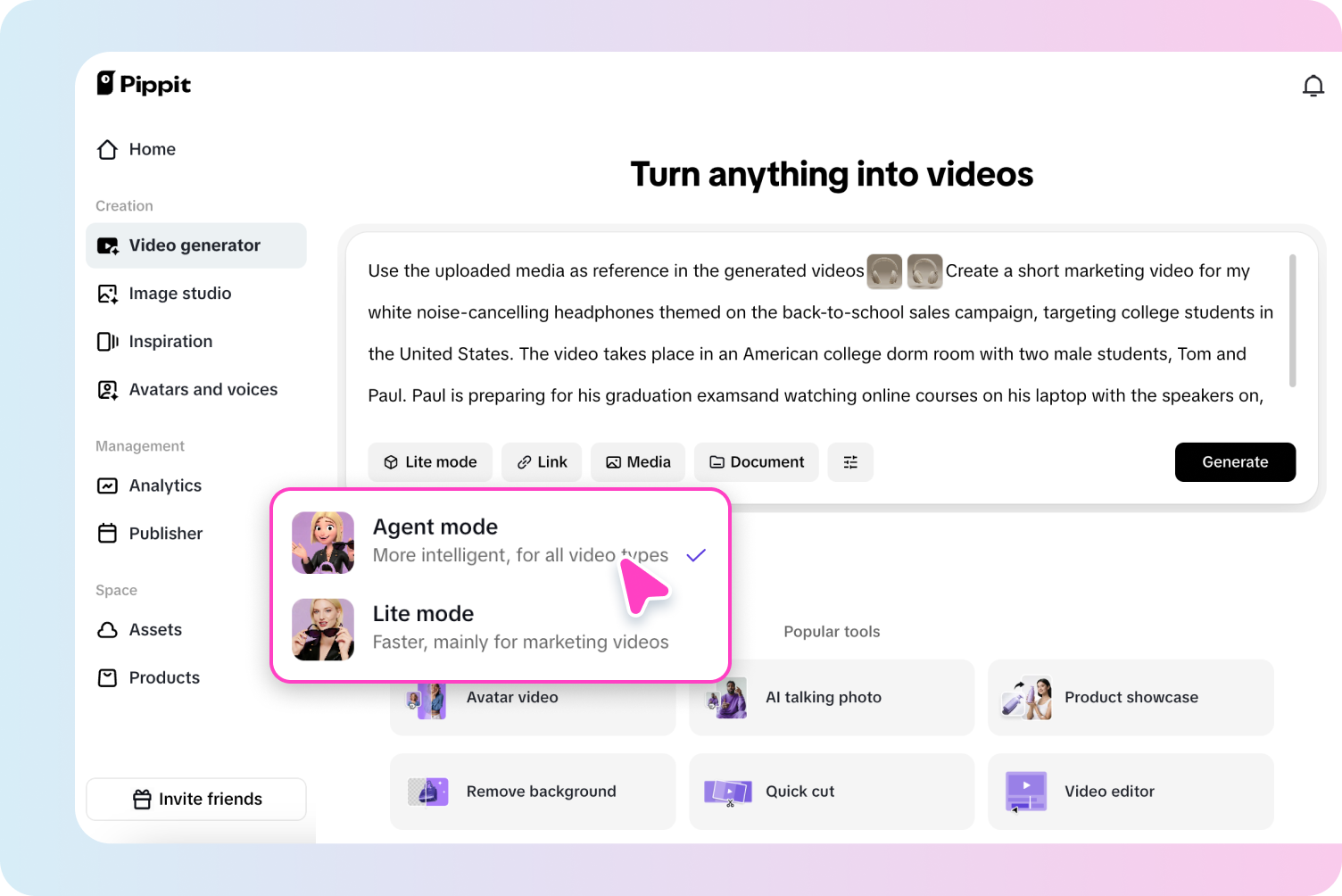View Analytics under Management
The image size is (1342, 896).
click(x=165, y=485)
